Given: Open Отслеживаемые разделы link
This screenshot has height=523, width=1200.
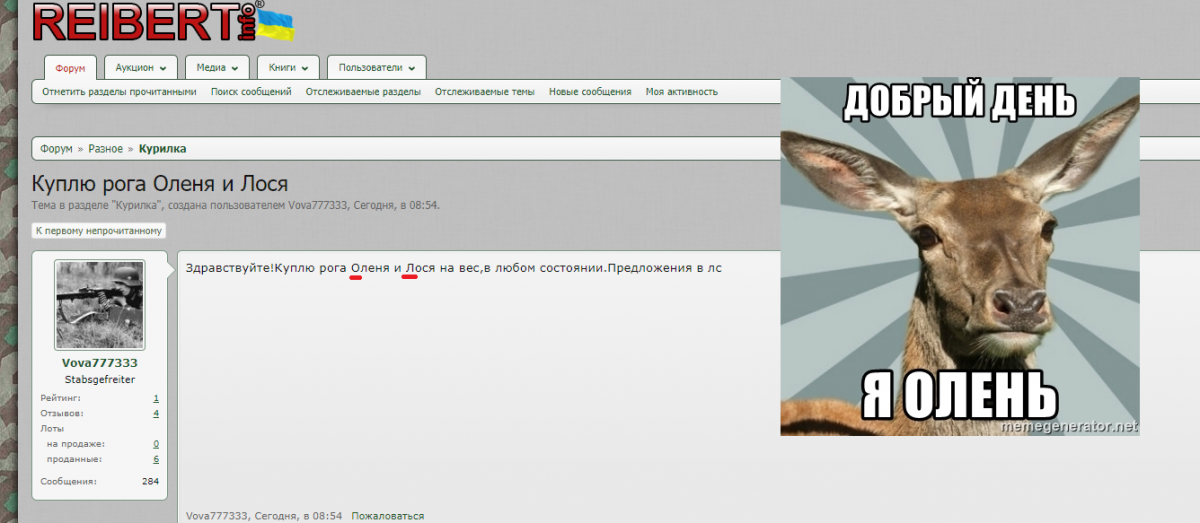Looking at the screenshot, I should [x=363, y=92].
